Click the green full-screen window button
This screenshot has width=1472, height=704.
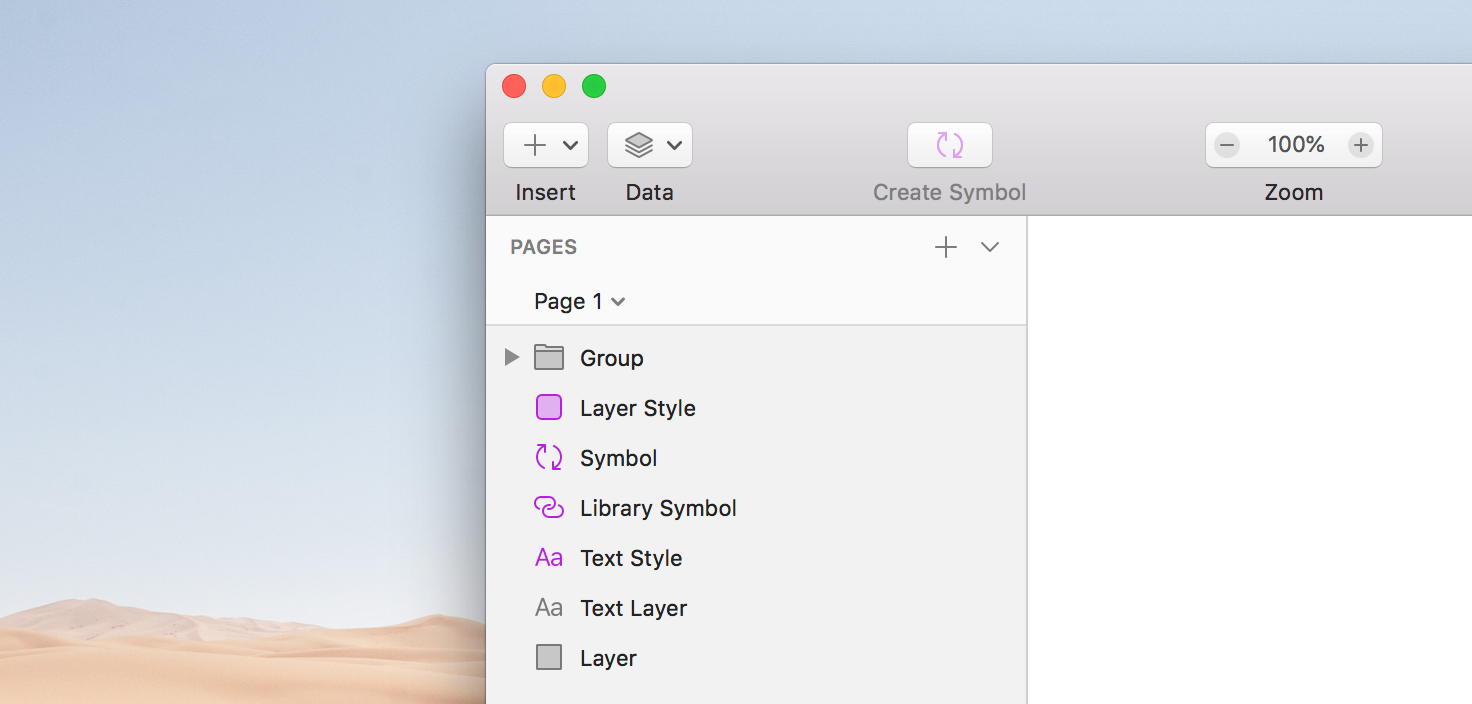coord(594,86)
